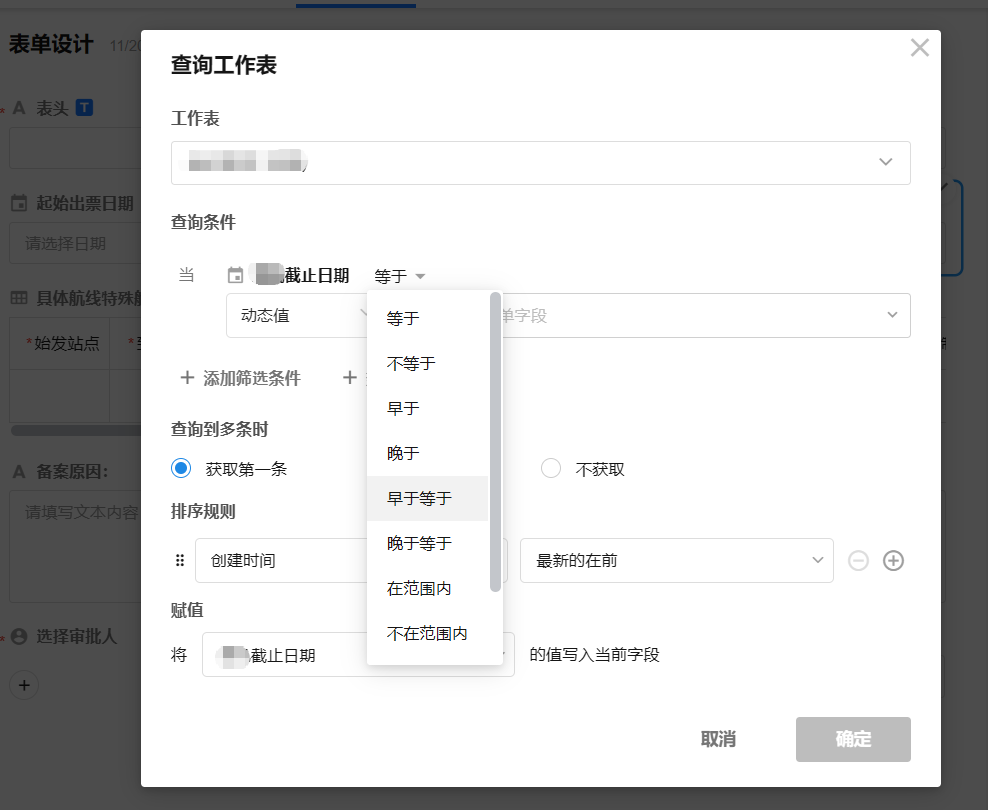Click the operator list scrollbar
Viewport: 988px width, 810px height.
click(495, 440)
